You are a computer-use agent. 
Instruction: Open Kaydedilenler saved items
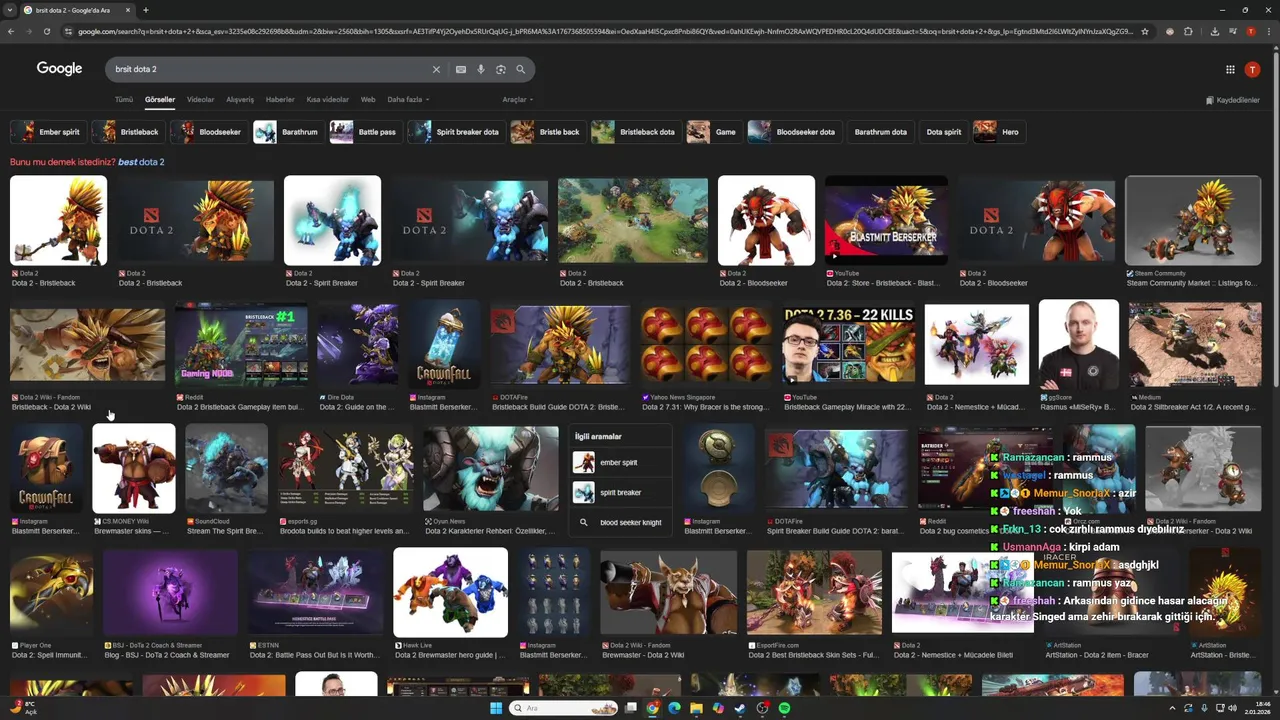click(1233, 100)
